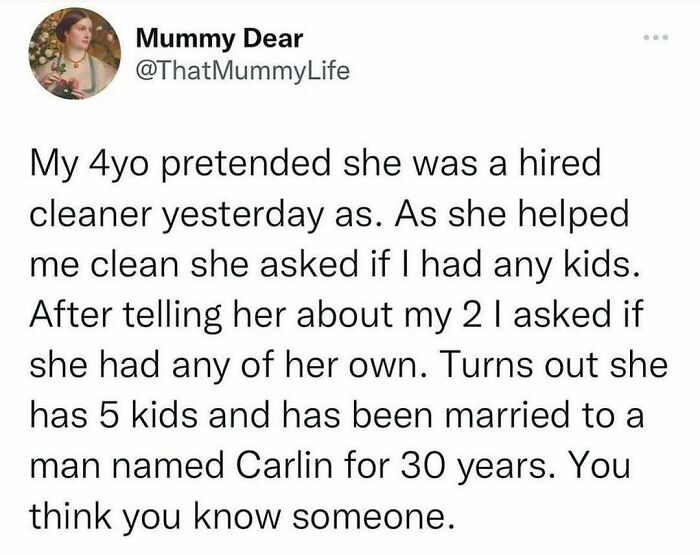The height and width of the screenshot is (555, 700).
Task: Click the line "has 5 kids and has been"
Action: (x=337, y=415)
